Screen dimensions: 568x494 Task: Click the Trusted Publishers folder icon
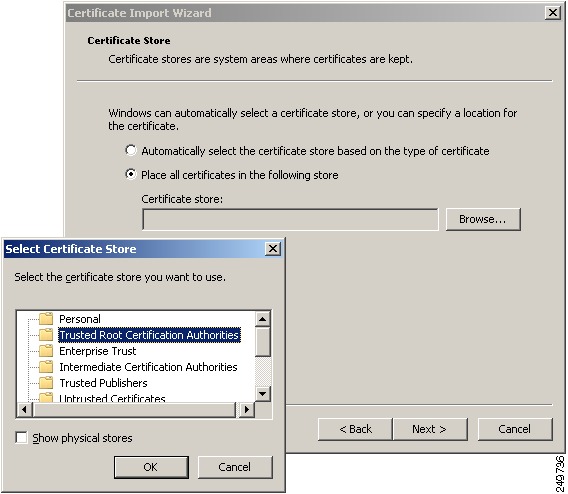click(46, 382)
